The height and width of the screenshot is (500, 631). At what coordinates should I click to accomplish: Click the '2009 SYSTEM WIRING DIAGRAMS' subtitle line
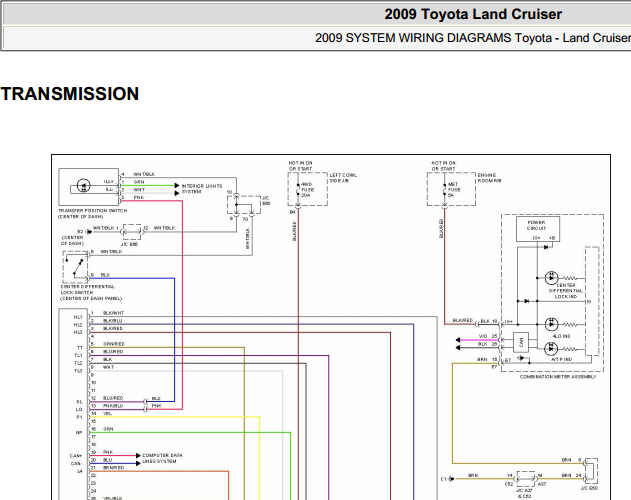[x=473, y=38]
